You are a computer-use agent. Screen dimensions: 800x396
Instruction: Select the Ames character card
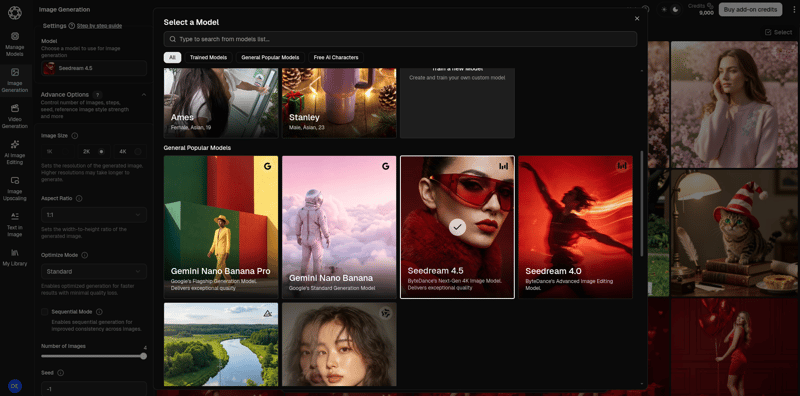point(221,103)
